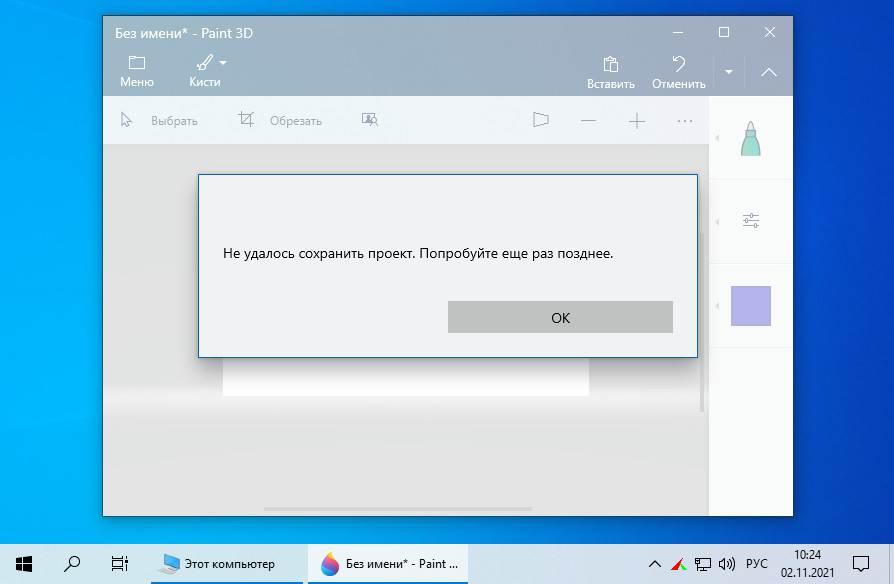Switch to Этот компьютер taskbar window
Image resolution: width=894 pixels, height=584 pixels.
tap(227, 564)
